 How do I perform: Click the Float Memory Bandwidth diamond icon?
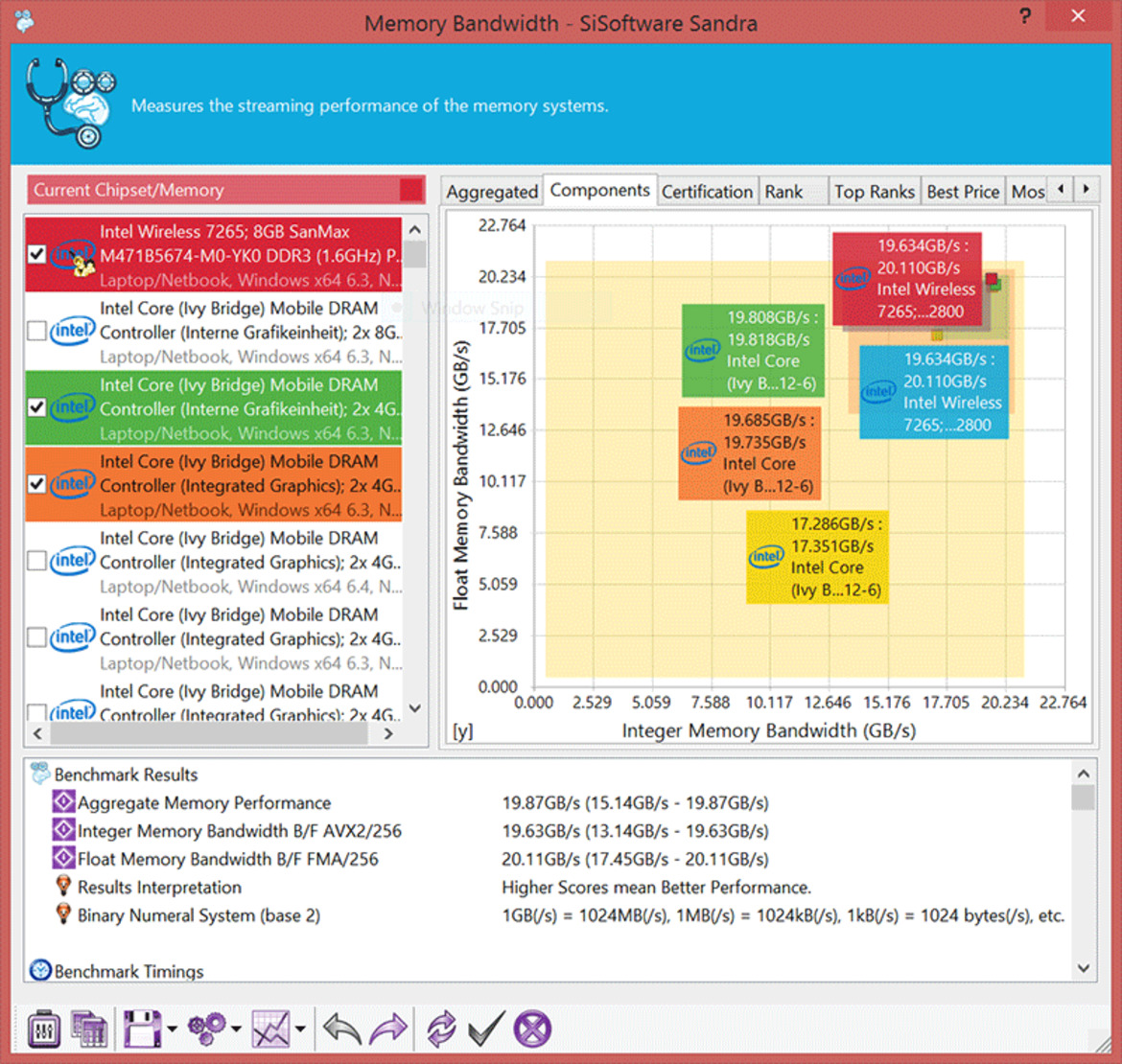pyautogui.click(x=63, y=857)
